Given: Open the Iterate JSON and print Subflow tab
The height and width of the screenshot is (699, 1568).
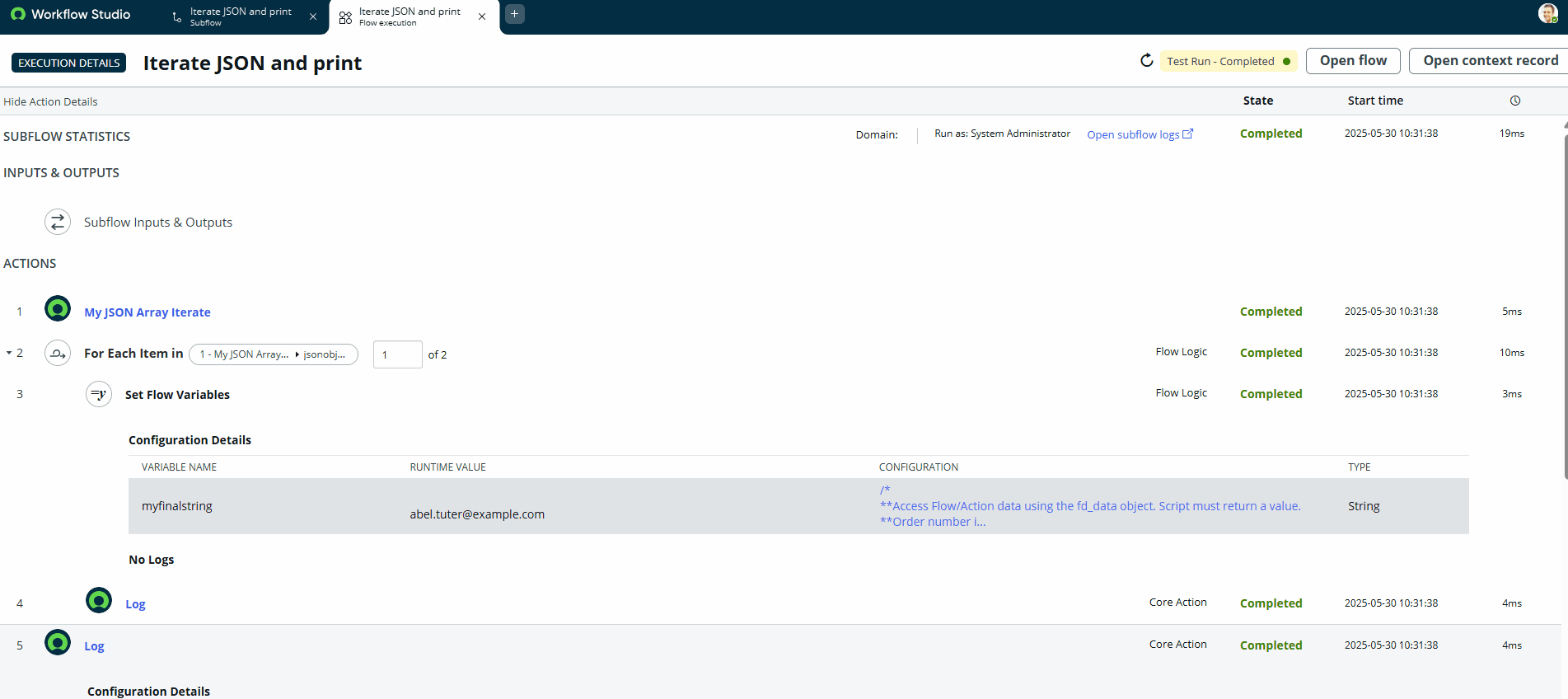Looking at the screenshot, I should pyautogui.click(x=241, y=16).
